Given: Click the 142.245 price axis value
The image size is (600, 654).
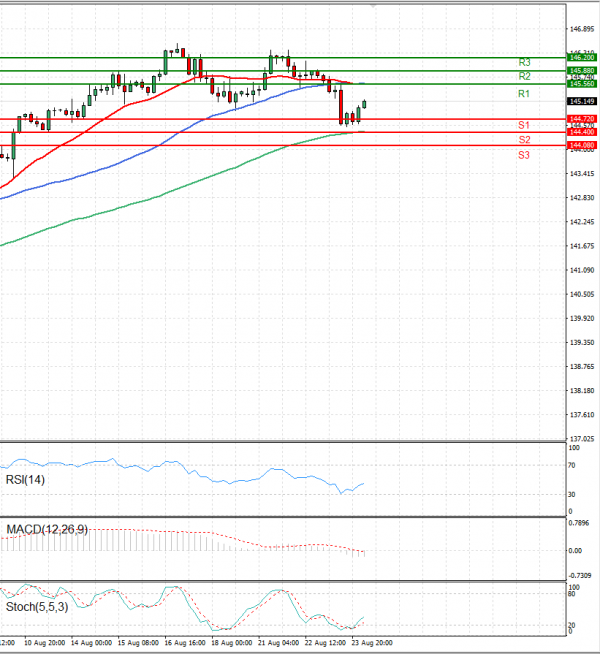Looking at the screenshot, I should pos(582,222).
